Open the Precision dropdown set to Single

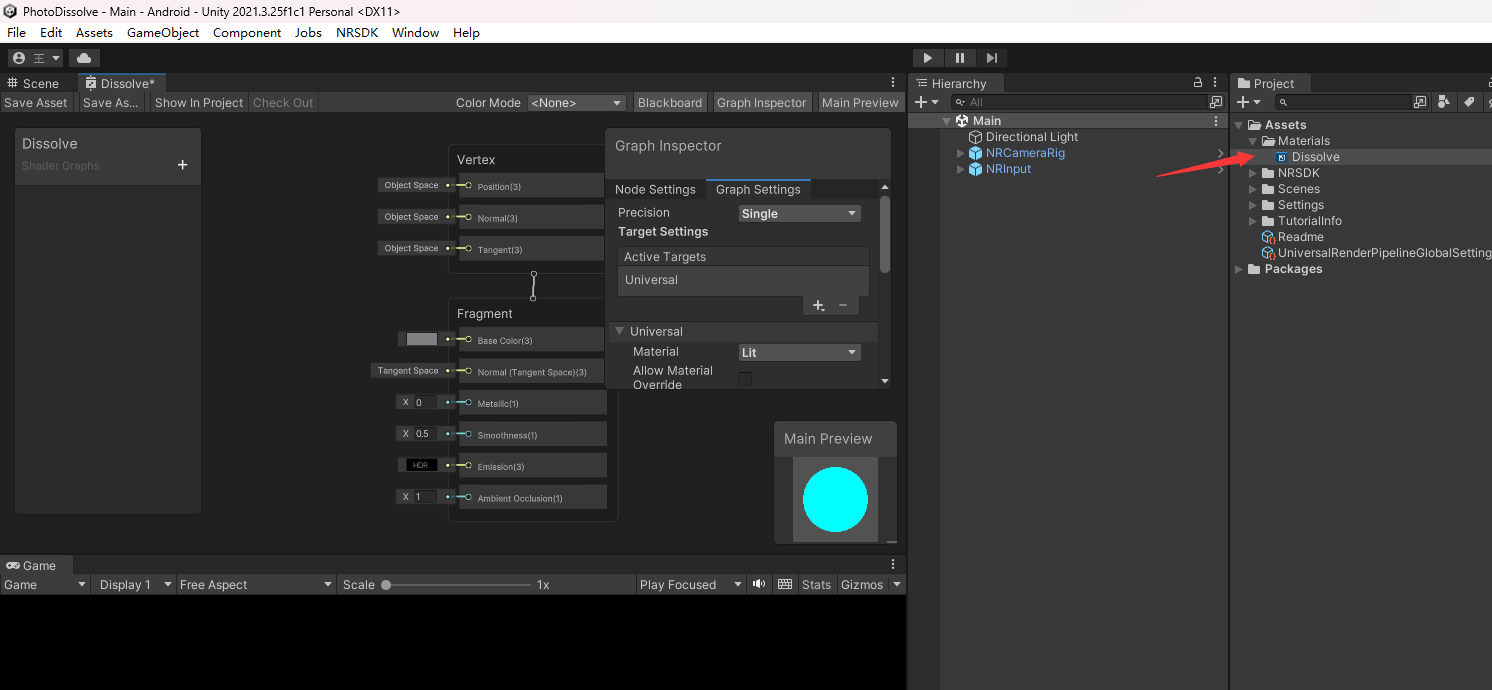coord(799,213)
